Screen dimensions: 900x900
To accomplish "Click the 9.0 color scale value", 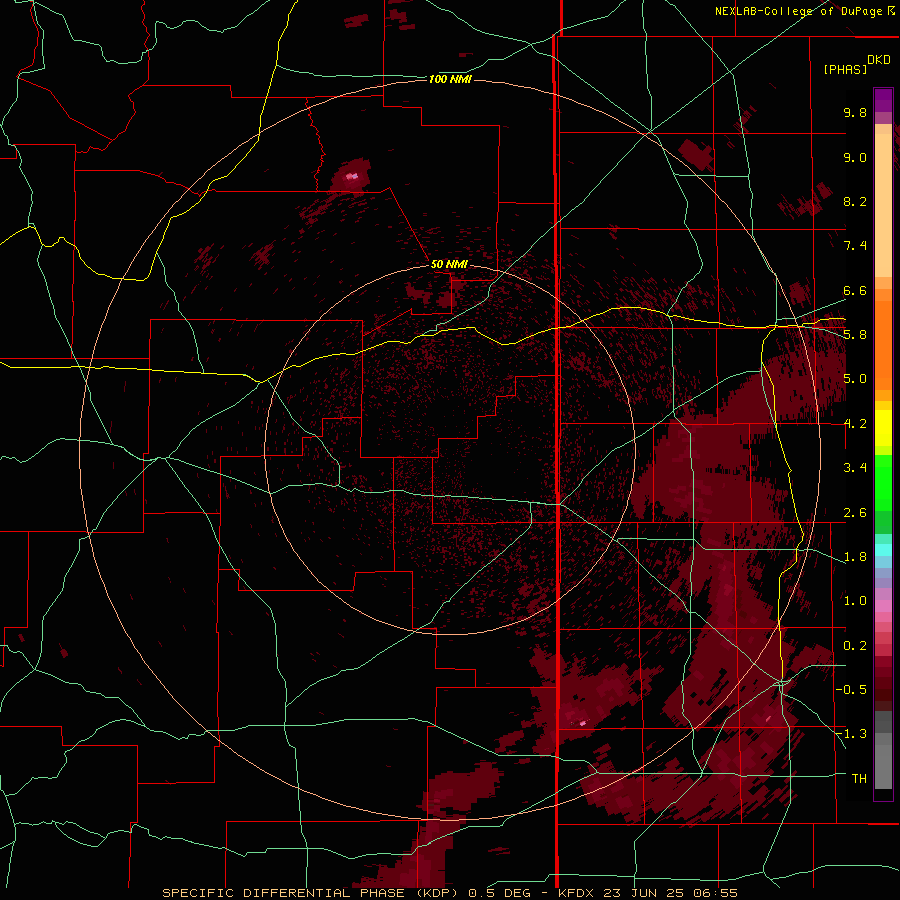I will pyautogui.click(x=855, y=157).
